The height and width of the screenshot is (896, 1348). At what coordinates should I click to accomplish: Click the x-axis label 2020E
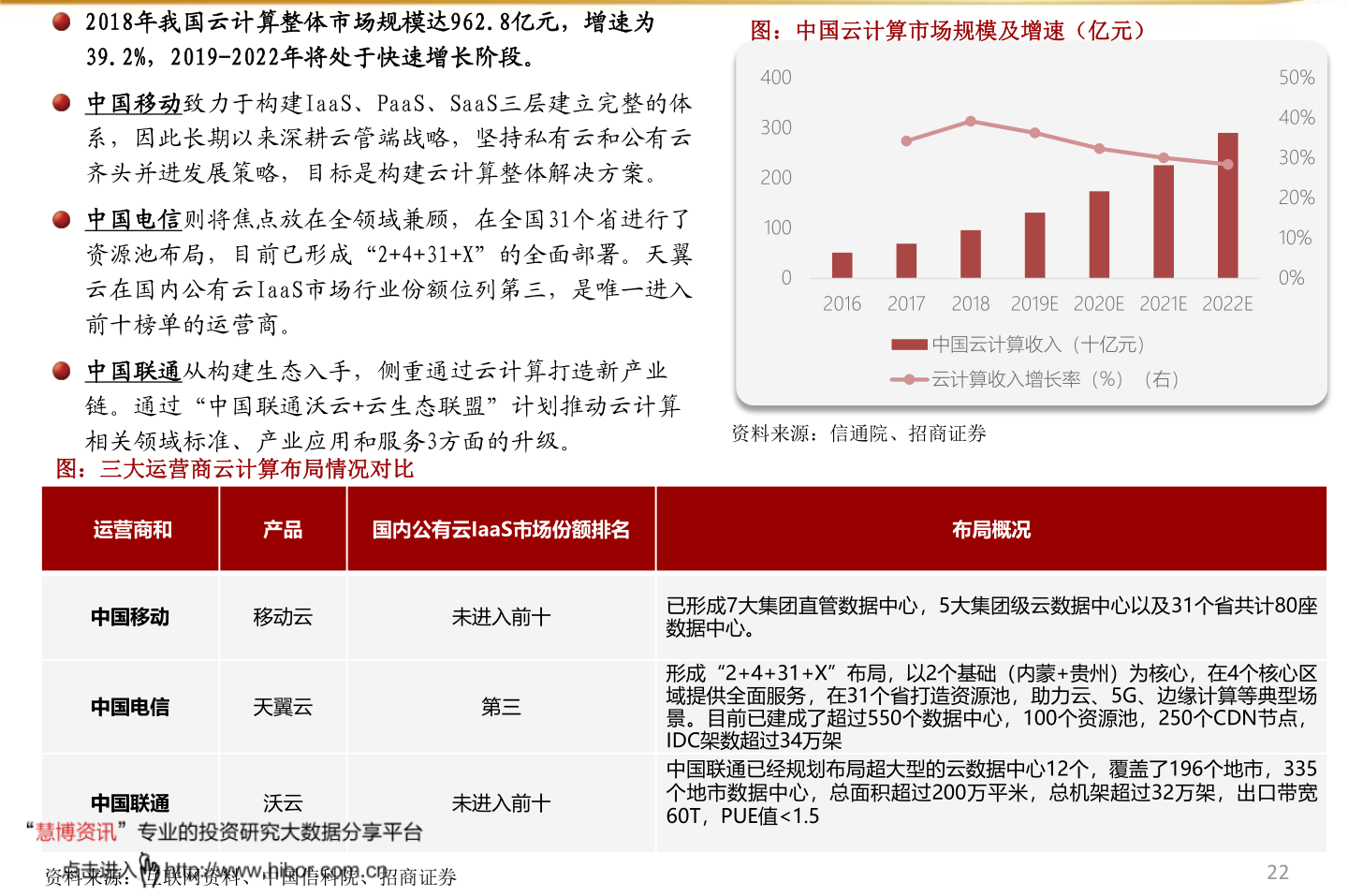[1099, 303]
